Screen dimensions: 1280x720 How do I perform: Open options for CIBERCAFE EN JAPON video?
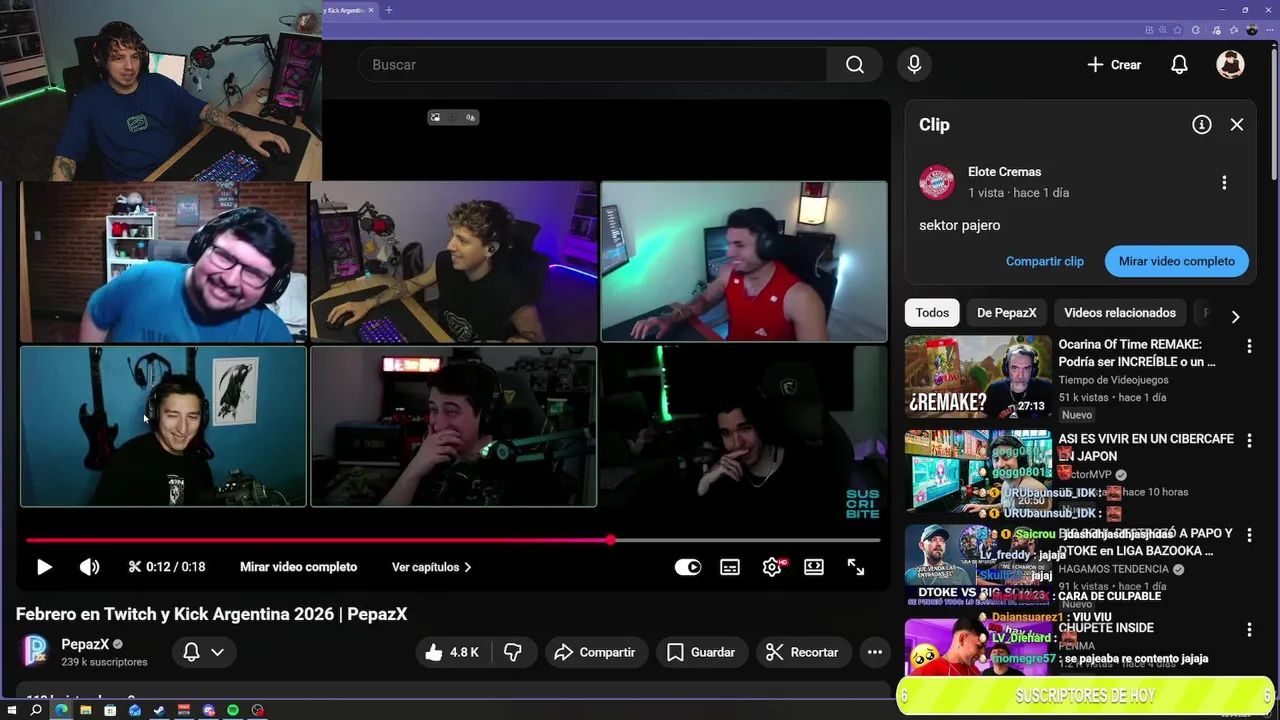(1249, 440)
